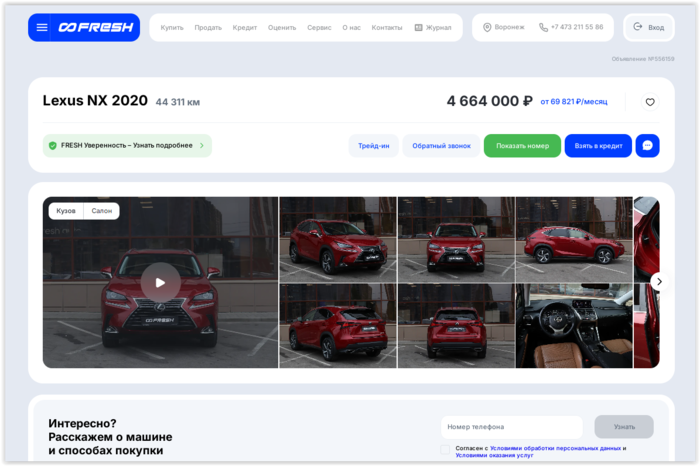
Task: Open the rear three-quarter view thumbnail
Action: [x=338, y=326]
